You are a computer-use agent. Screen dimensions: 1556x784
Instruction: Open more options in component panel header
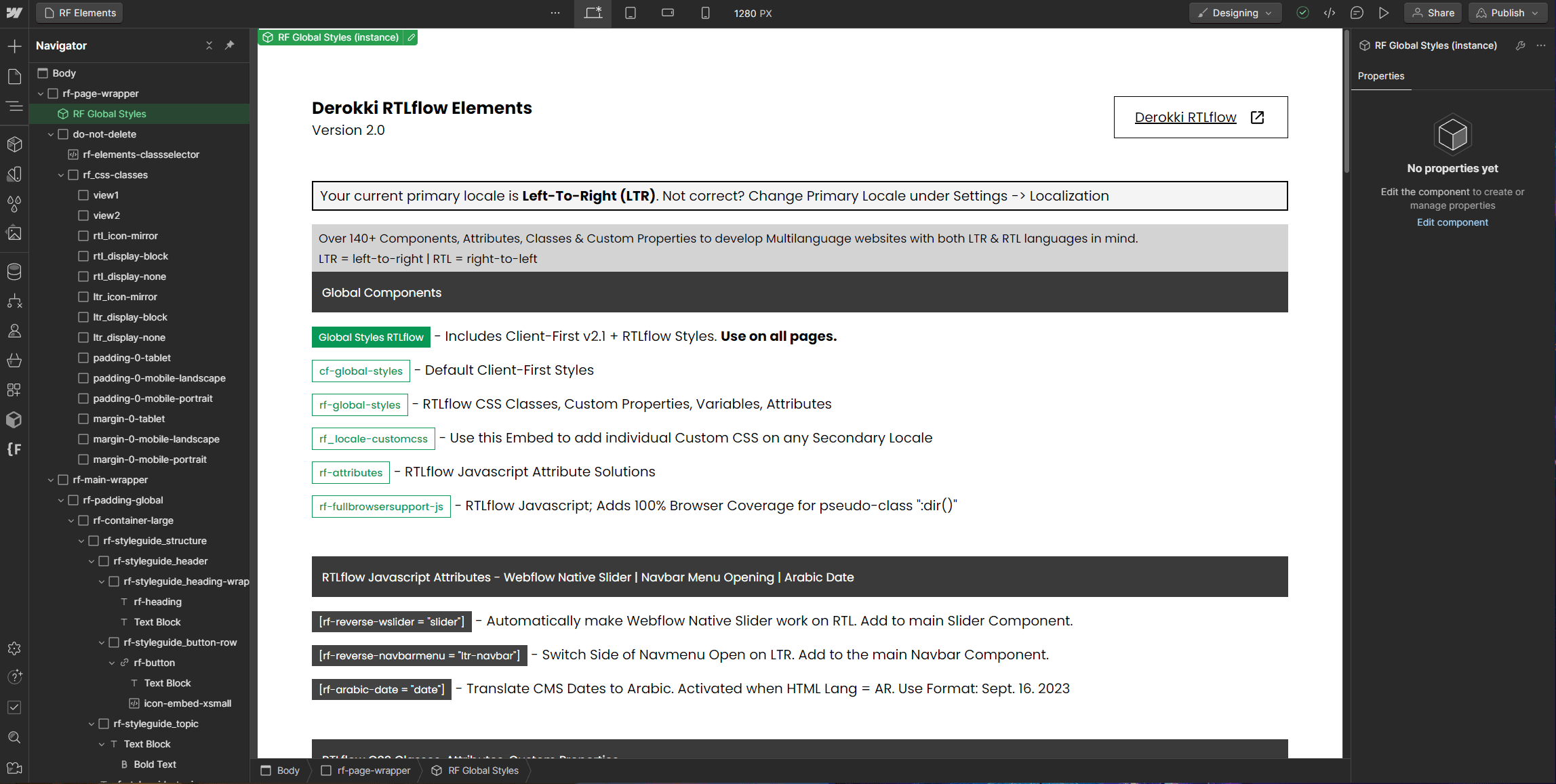(x=1541, y=45)
